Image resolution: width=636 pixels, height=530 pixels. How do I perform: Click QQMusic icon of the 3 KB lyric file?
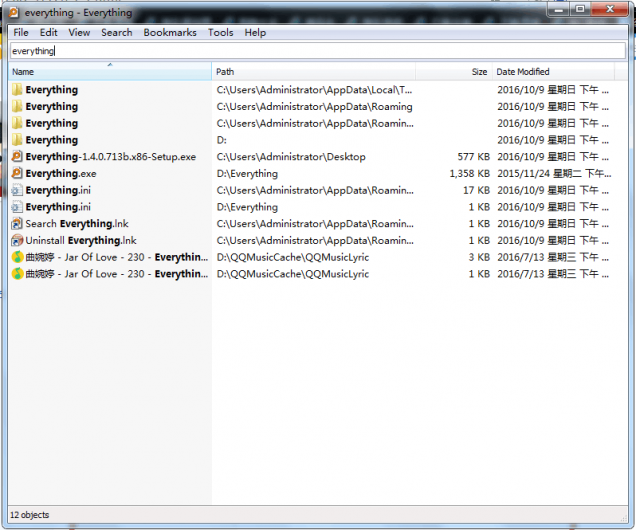coord(17,257)
